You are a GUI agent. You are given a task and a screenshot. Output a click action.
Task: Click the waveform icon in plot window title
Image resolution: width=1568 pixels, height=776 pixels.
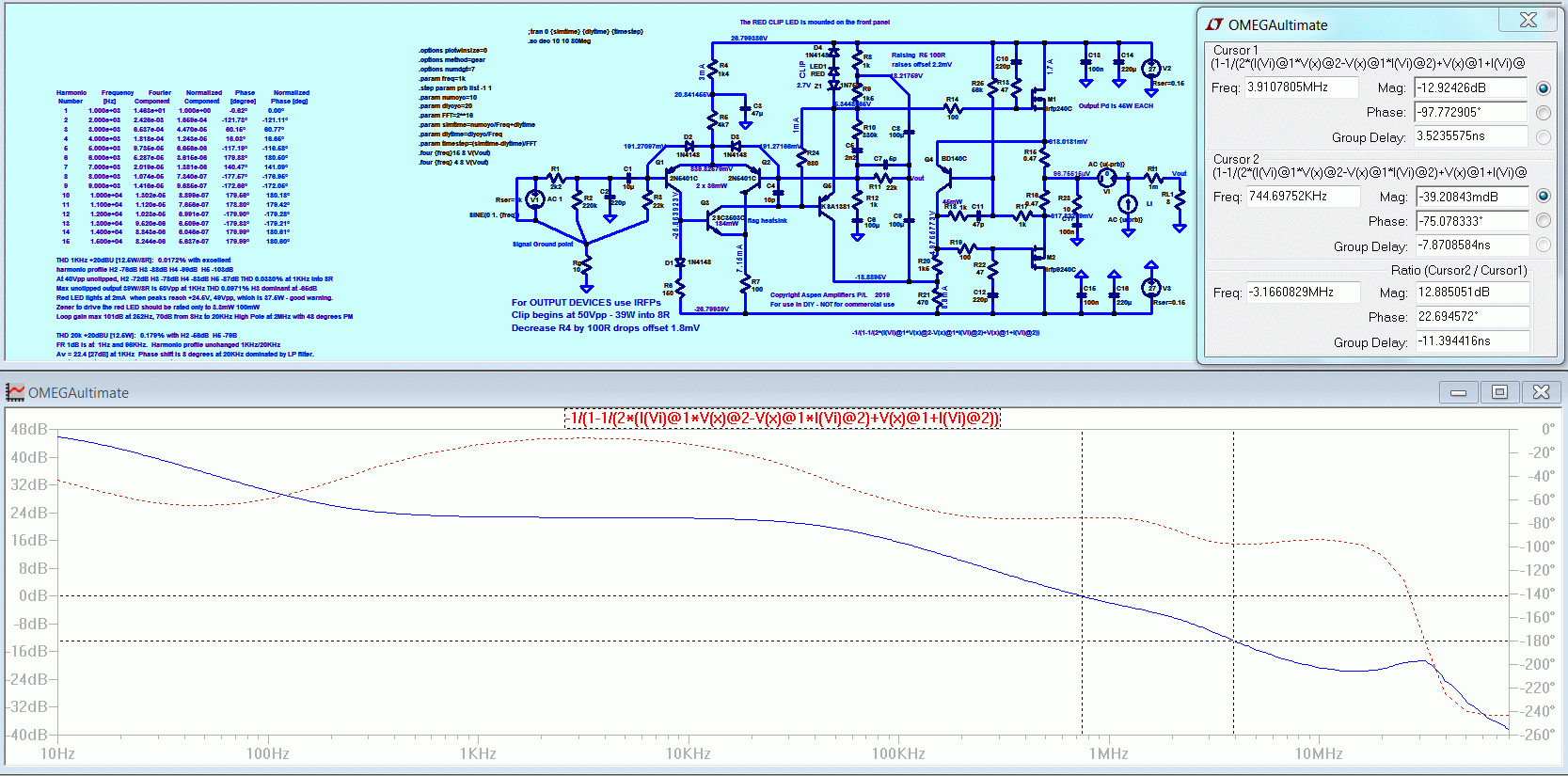[x=15, y=392]
